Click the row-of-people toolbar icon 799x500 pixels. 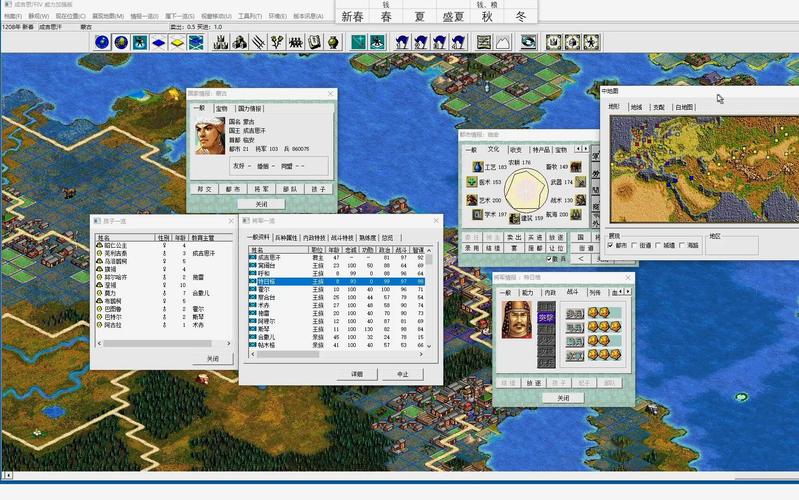click(296, 42)
